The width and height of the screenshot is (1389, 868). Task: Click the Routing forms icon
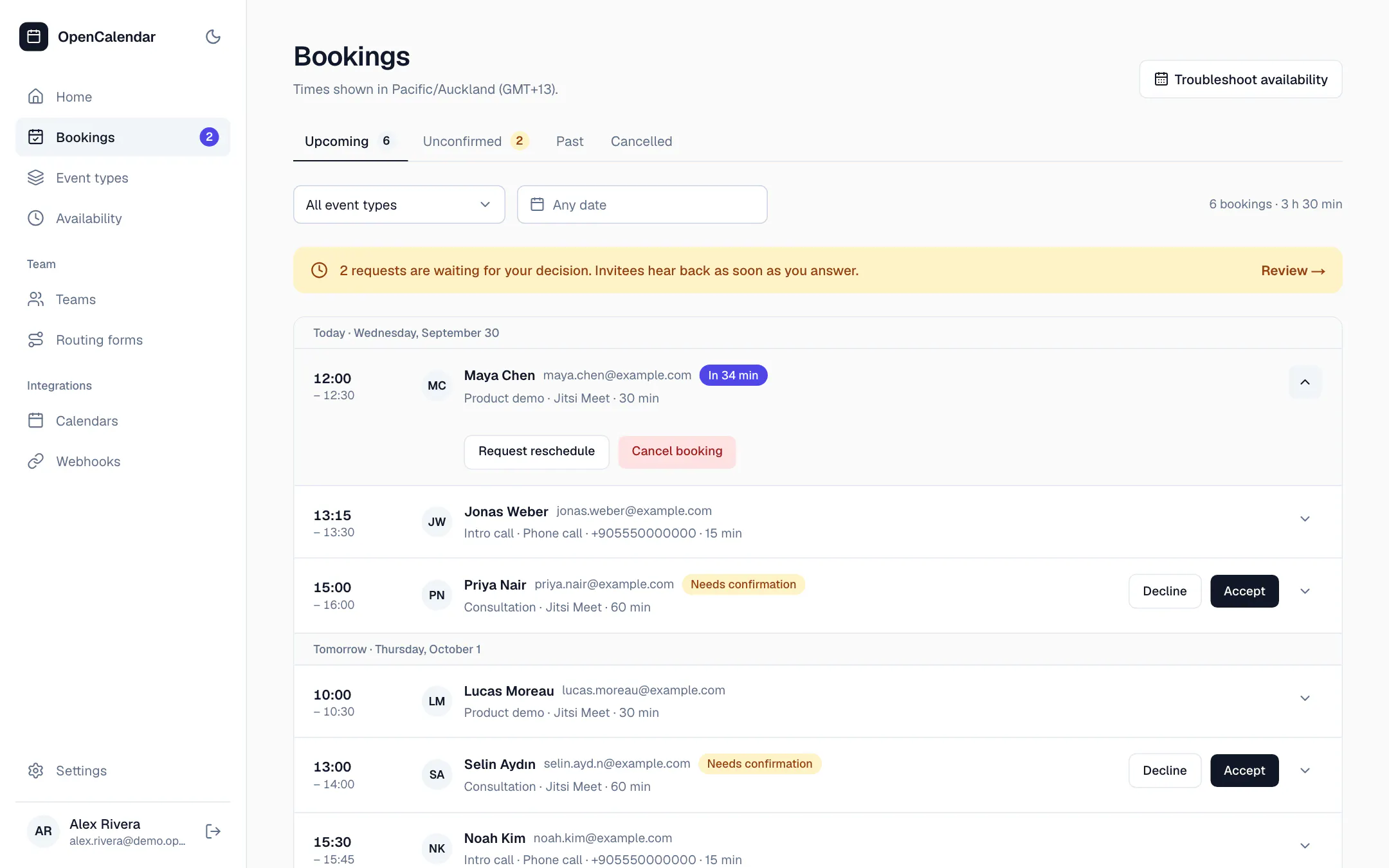35,339
